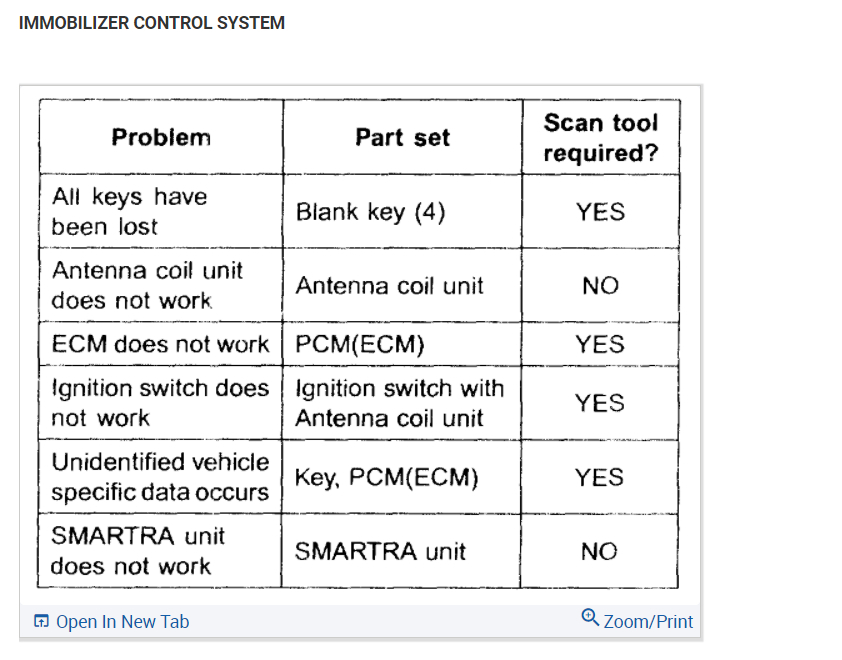Click the Blank key (4) cell
The image size is (842, 660).
[370, 212]
